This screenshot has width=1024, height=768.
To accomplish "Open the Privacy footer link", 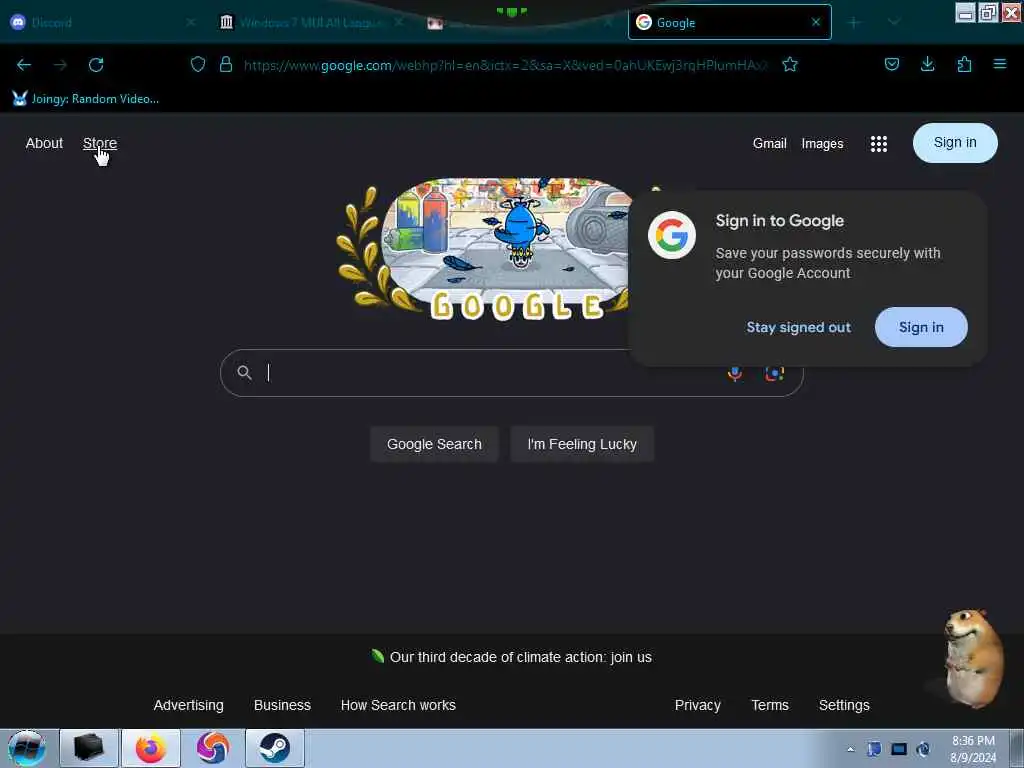I will coord(697,705).
